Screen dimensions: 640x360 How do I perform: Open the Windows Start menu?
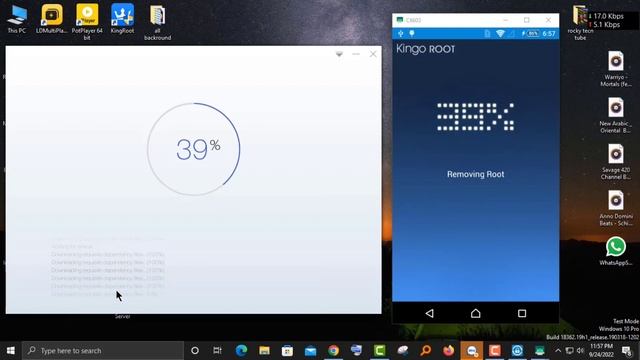(11, 351)
